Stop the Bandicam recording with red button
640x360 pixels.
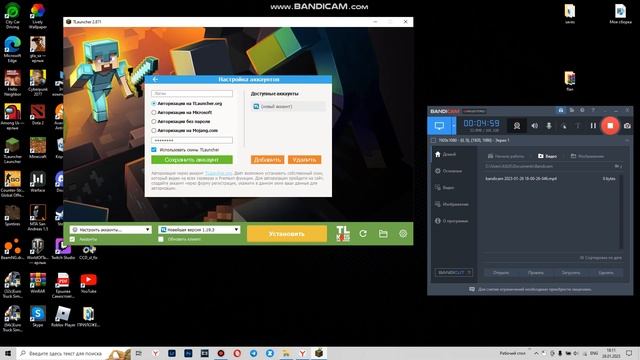[x=610, y=126]
